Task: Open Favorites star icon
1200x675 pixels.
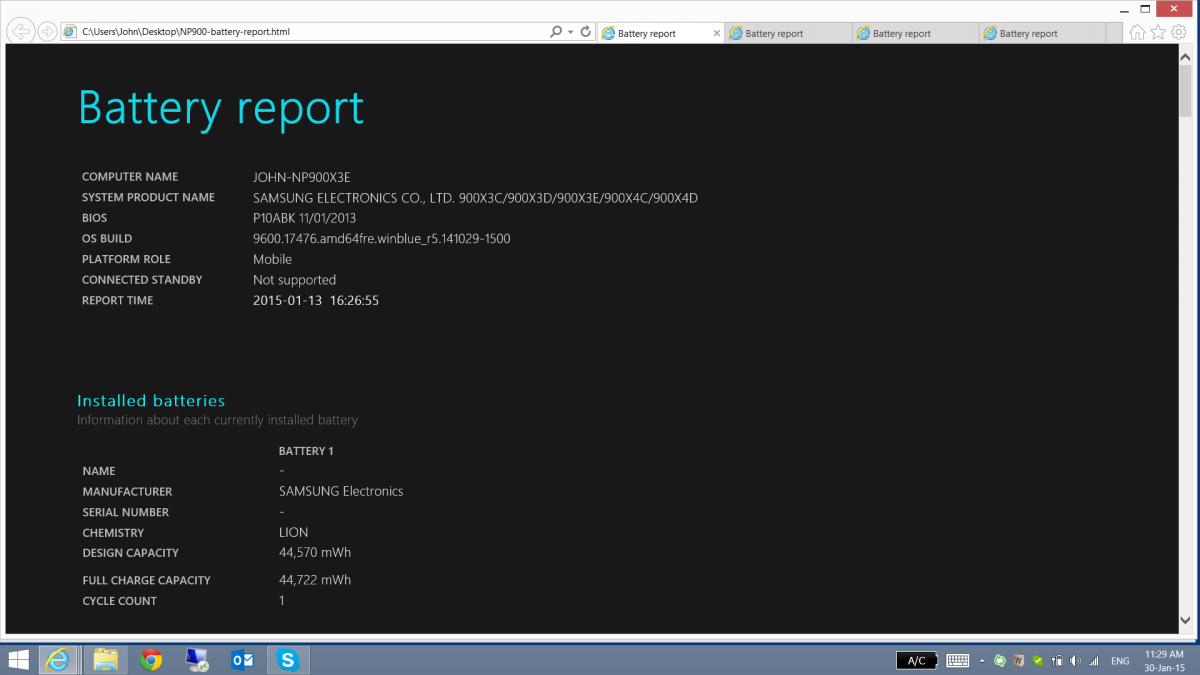Action: pos(1158,32)
